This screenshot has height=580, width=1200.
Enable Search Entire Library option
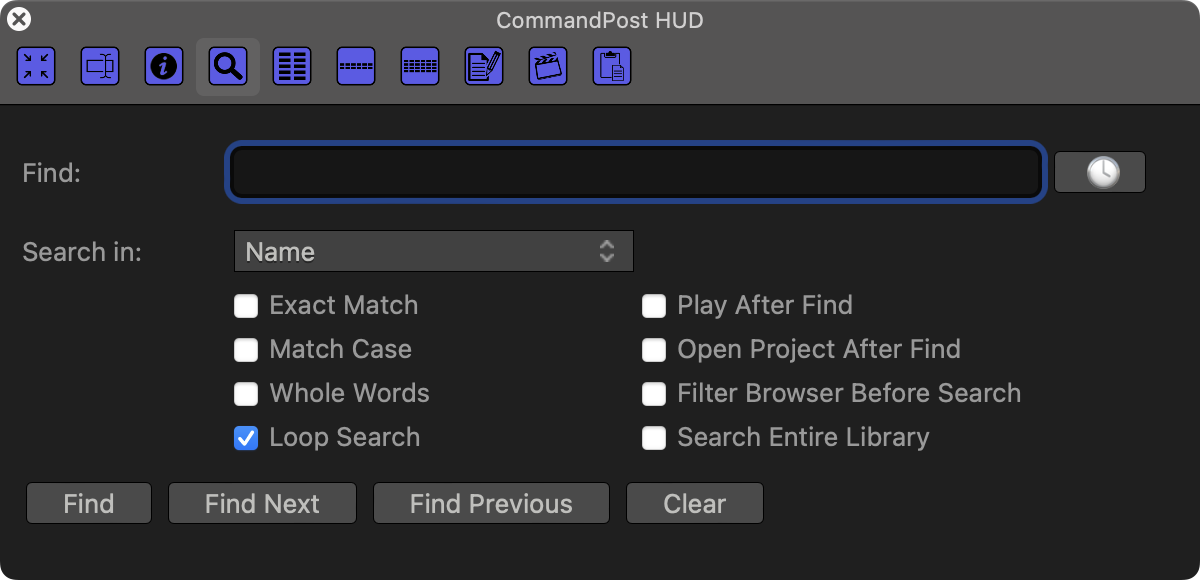(654, 438)
